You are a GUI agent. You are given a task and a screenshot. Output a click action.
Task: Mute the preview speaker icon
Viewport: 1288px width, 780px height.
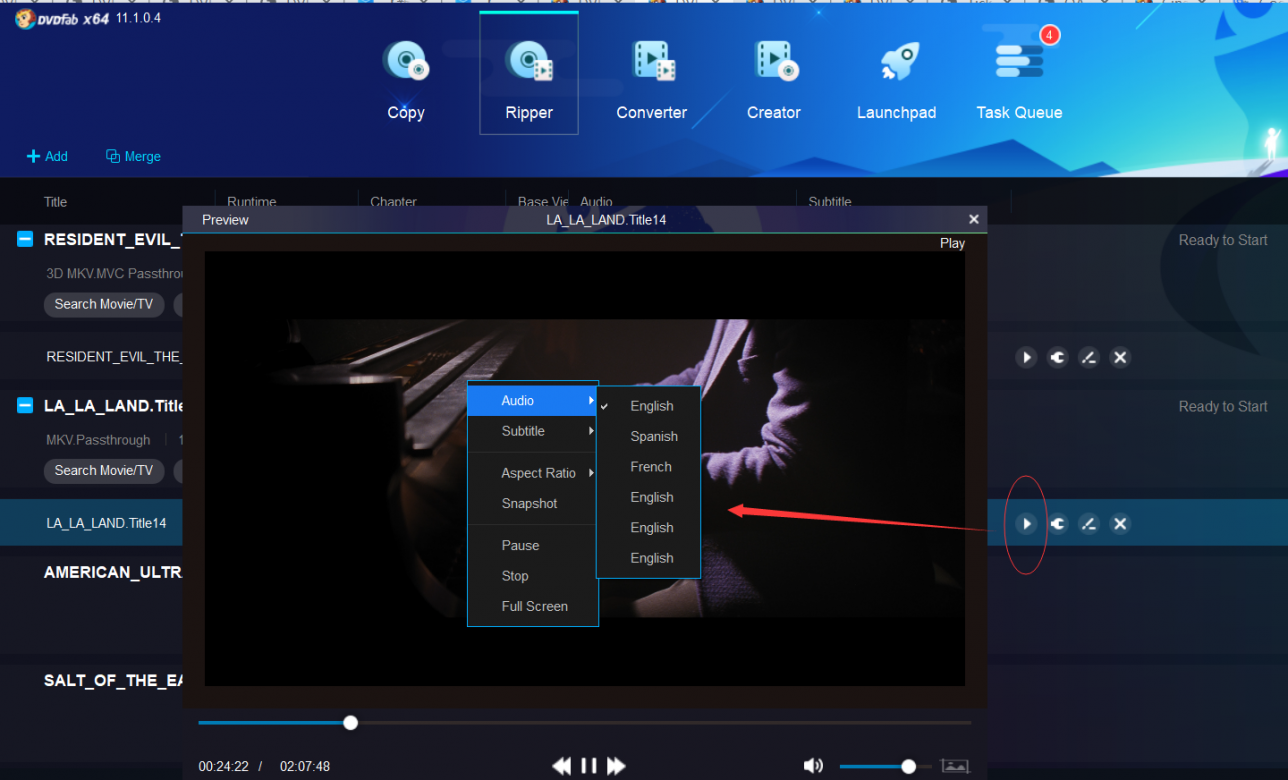click(x=813, y=766)
